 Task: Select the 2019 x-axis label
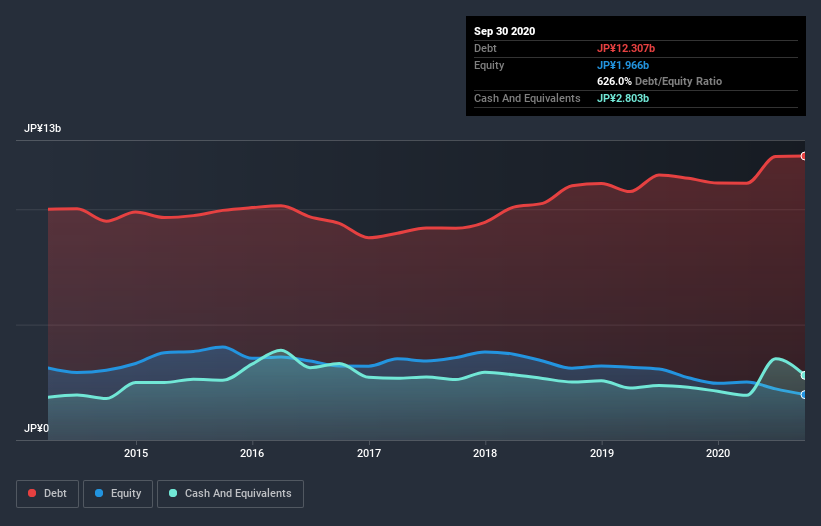(602, 453)
